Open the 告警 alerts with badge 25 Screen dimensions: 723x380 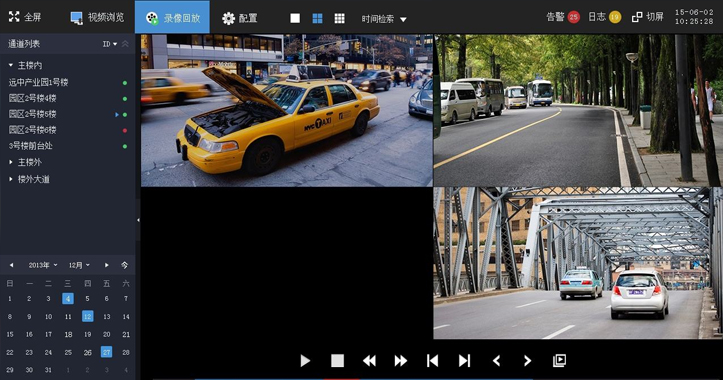pyautogui.click(x=563, y=17)
